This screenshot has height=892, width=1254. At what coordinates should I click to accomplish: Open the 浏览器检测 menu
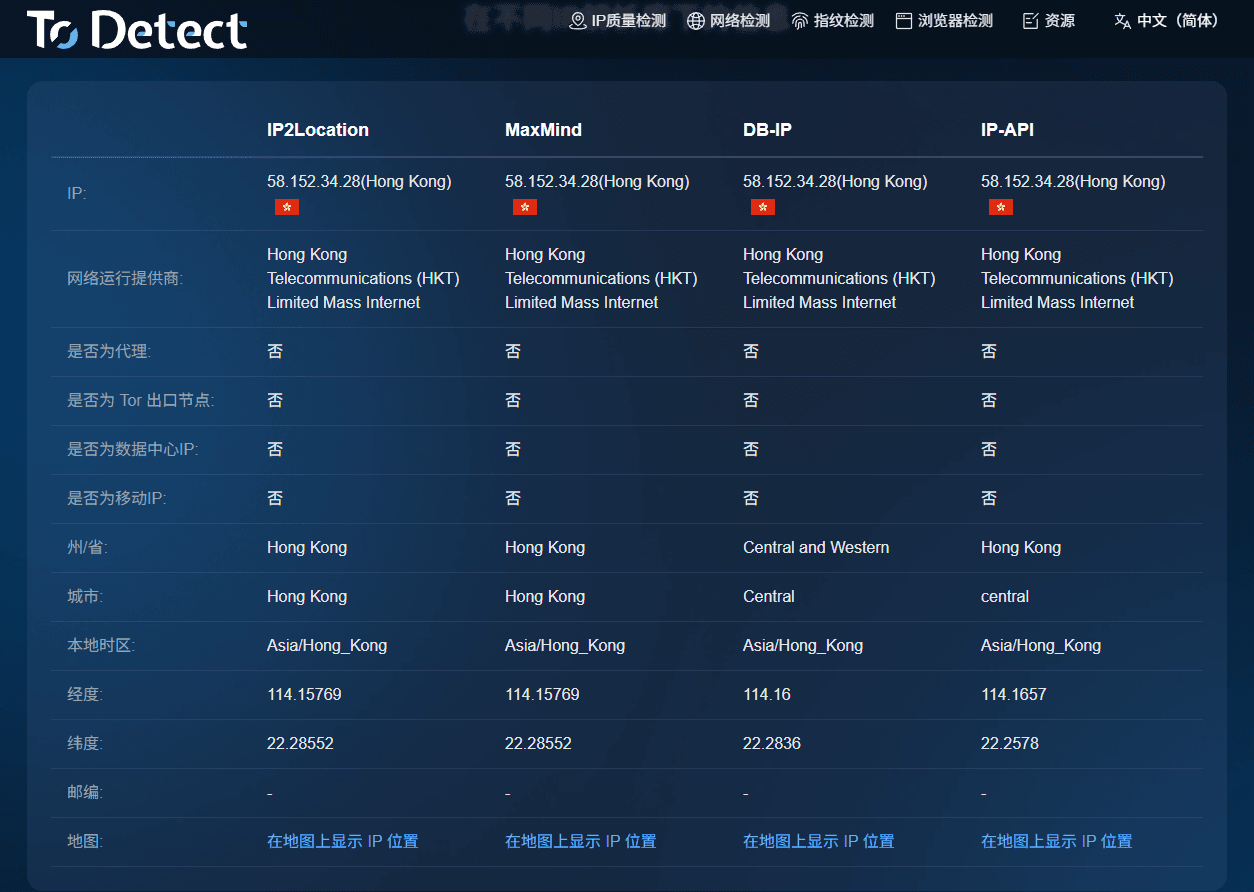[944, 21]
